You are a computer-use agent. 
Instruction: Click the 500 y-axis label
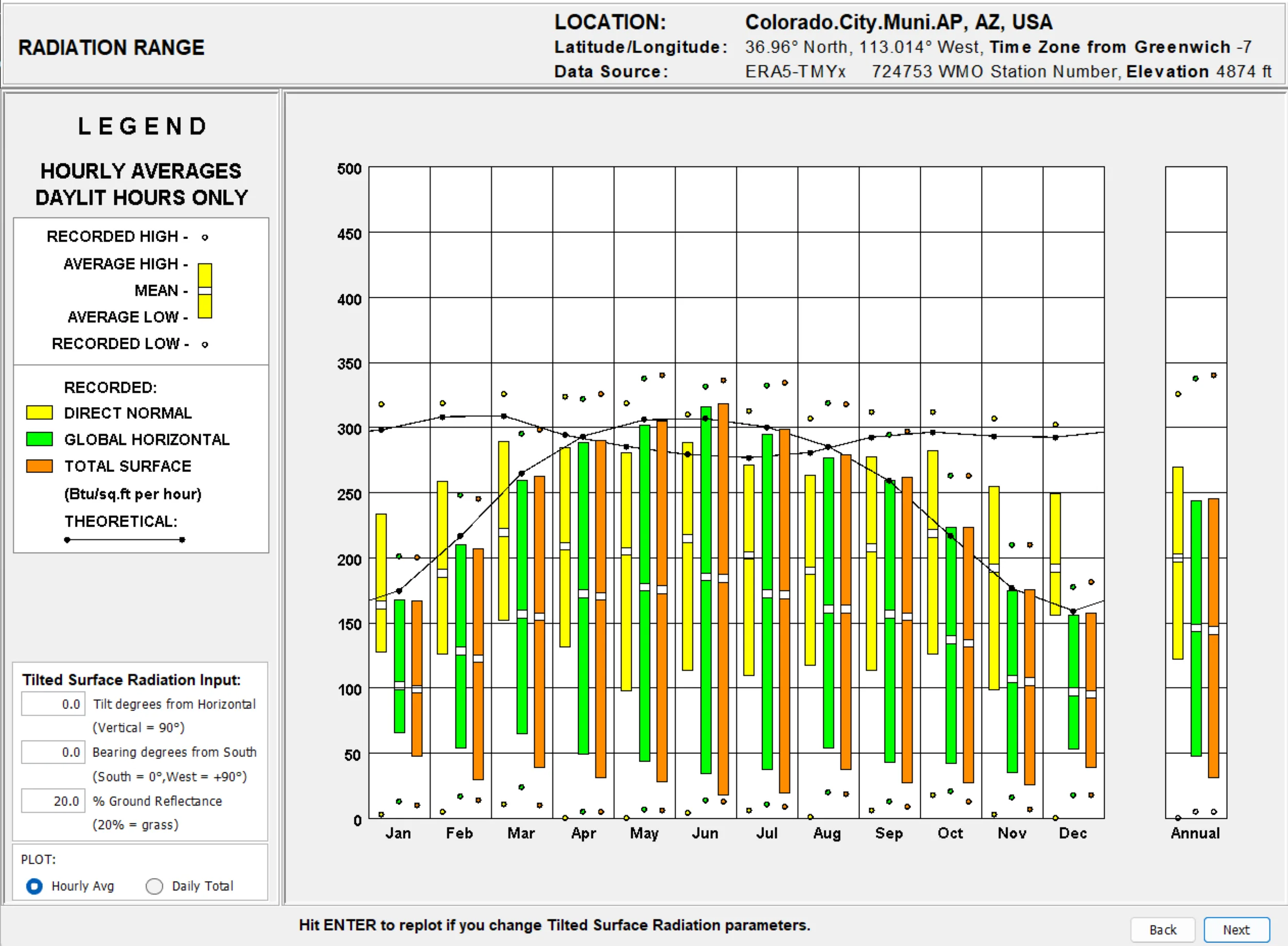(349, 169)
